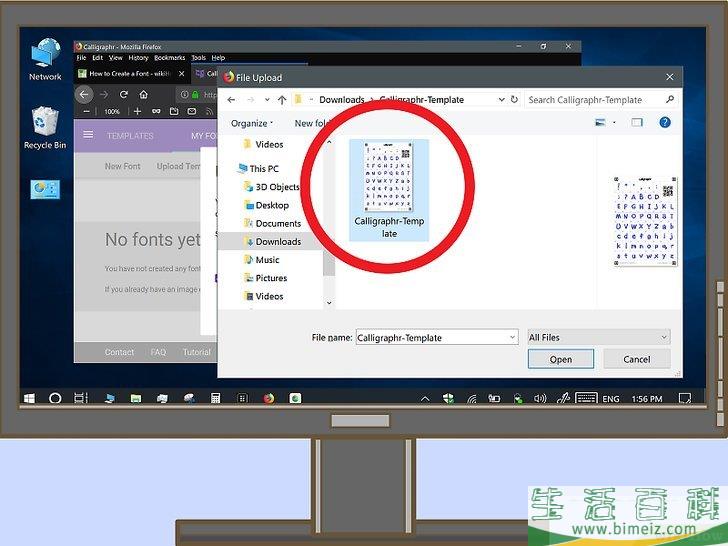Show hidden tray icons chevron
Viewport: 728px width, 546px height.
[425, 398]
